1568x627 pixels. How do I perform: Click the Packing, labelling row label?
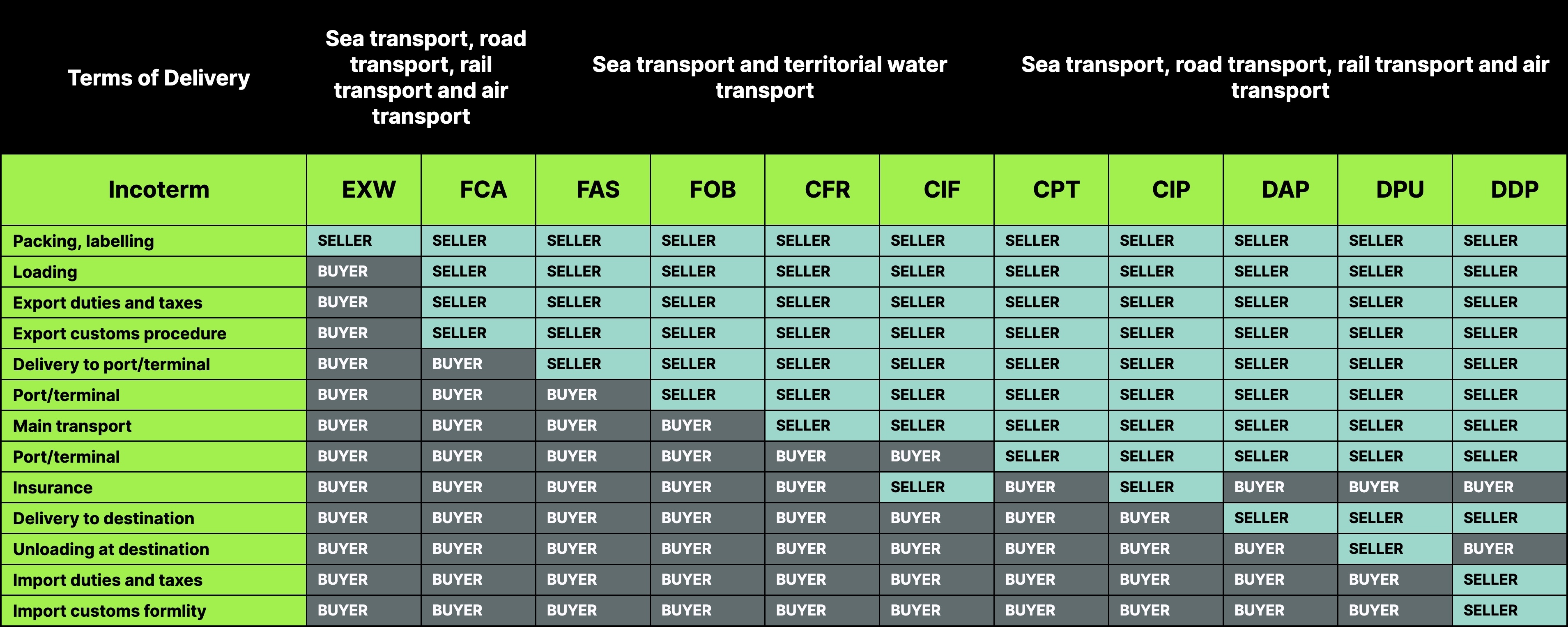[x=83, y=241]
